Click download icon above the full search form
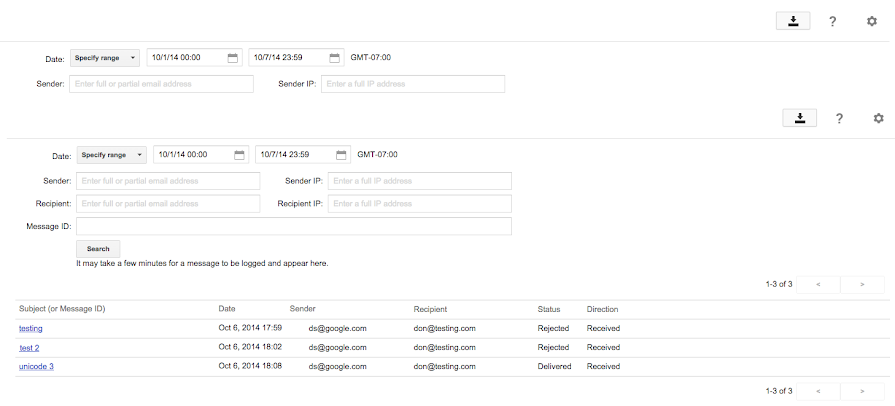The height and width of the screenshot is (406, 895). coord(800,118)
